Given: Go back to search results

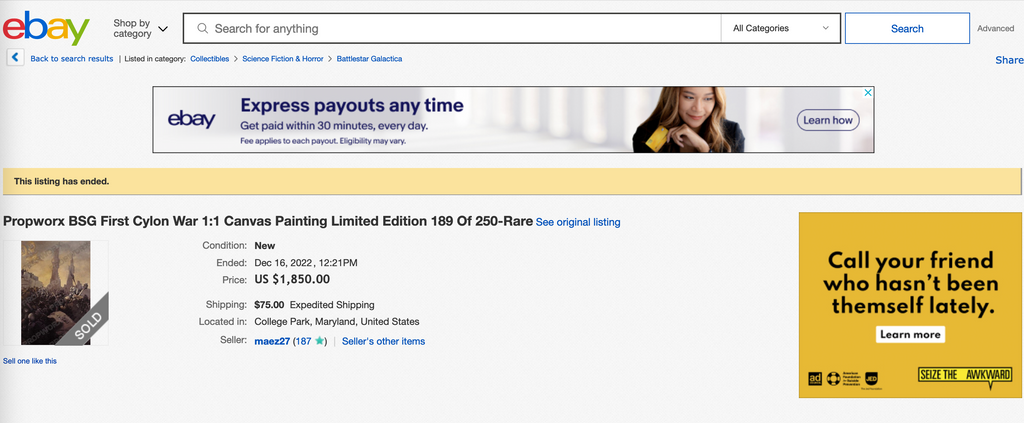Looking at the screenshot, I should pyautogui.click(x=71, y=59).
